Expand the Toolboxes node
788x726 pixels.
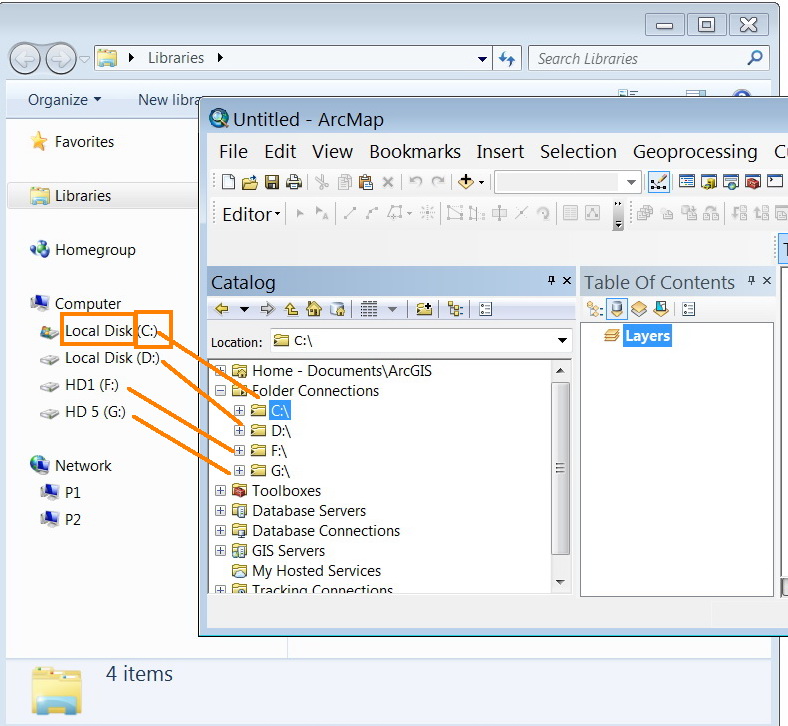point(220,490)
